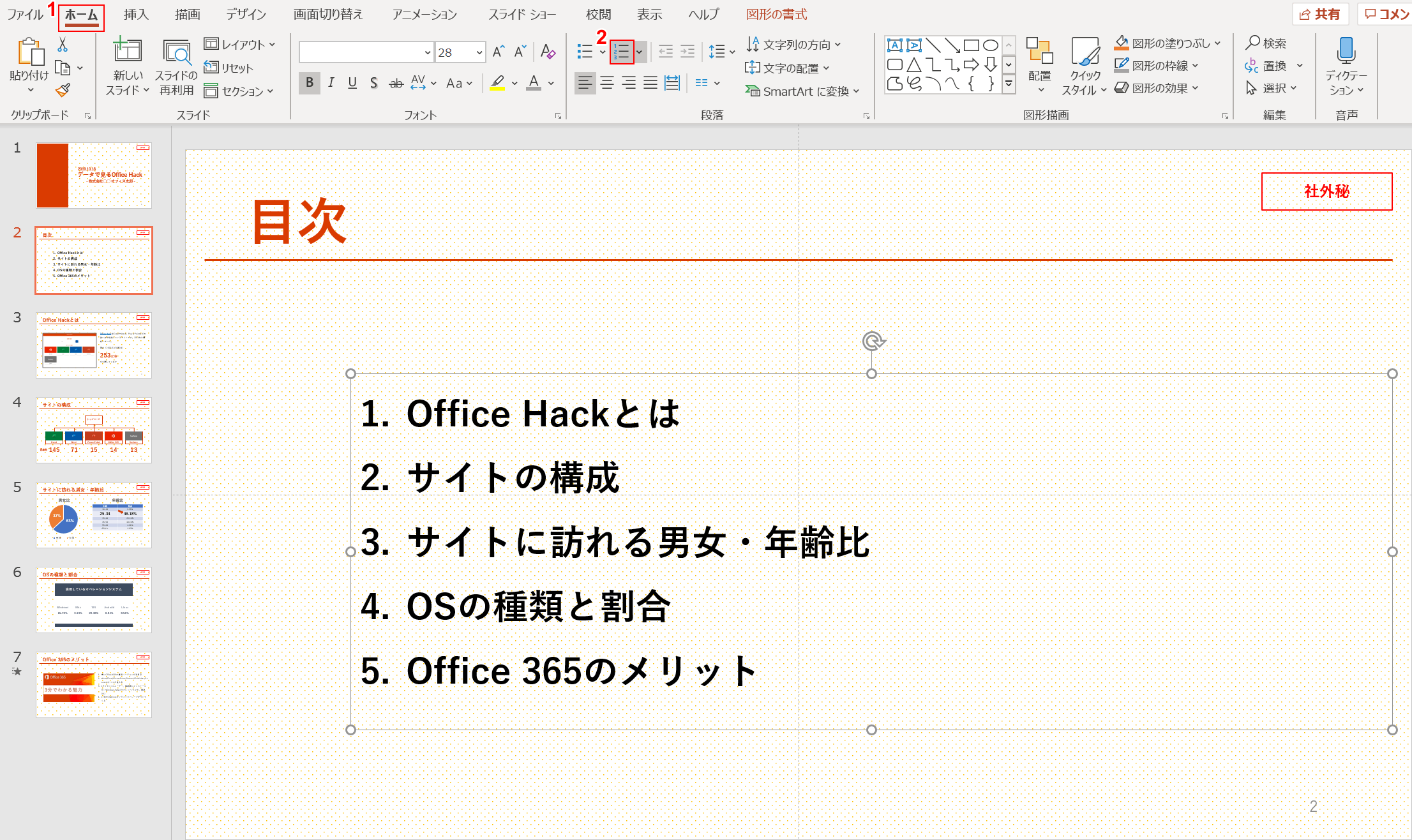1412x840 pixels.
Task: Click Increase Indent icon
Action: tap(687, 52)
